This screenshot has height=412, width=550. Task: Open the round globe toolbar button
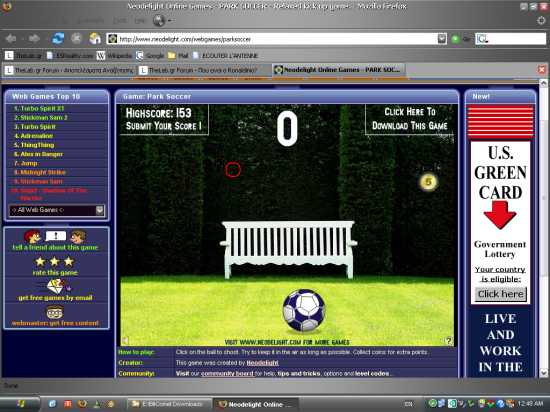159,20
